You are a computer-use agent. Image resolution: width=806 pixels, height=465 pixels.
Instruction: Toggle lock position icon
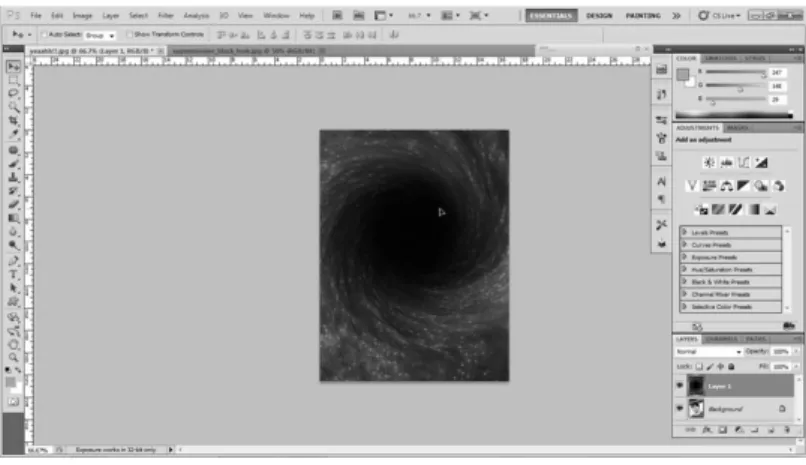720,366
